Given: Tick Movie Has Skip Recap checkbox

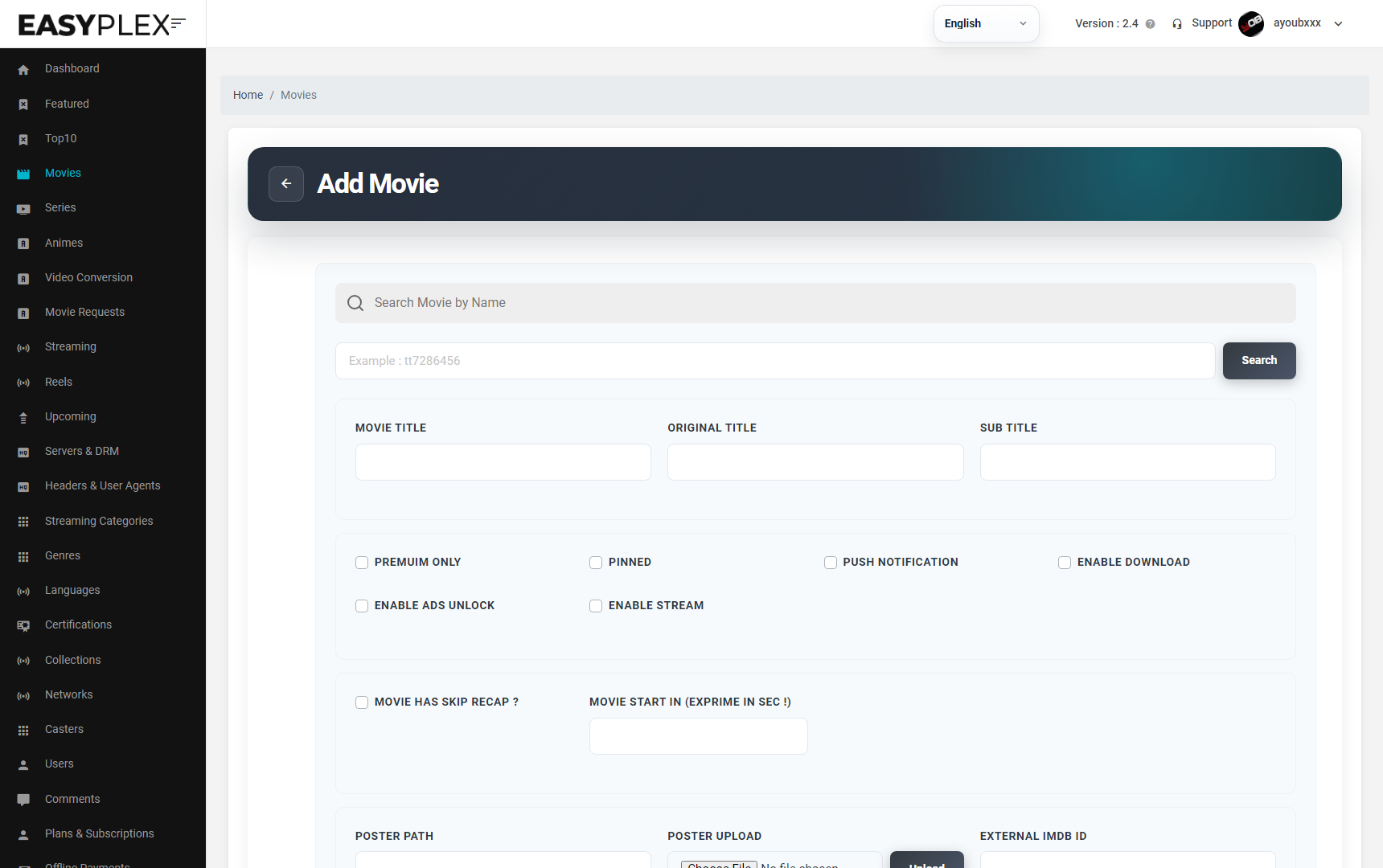Looking at the screenshot, I should 362,702.
